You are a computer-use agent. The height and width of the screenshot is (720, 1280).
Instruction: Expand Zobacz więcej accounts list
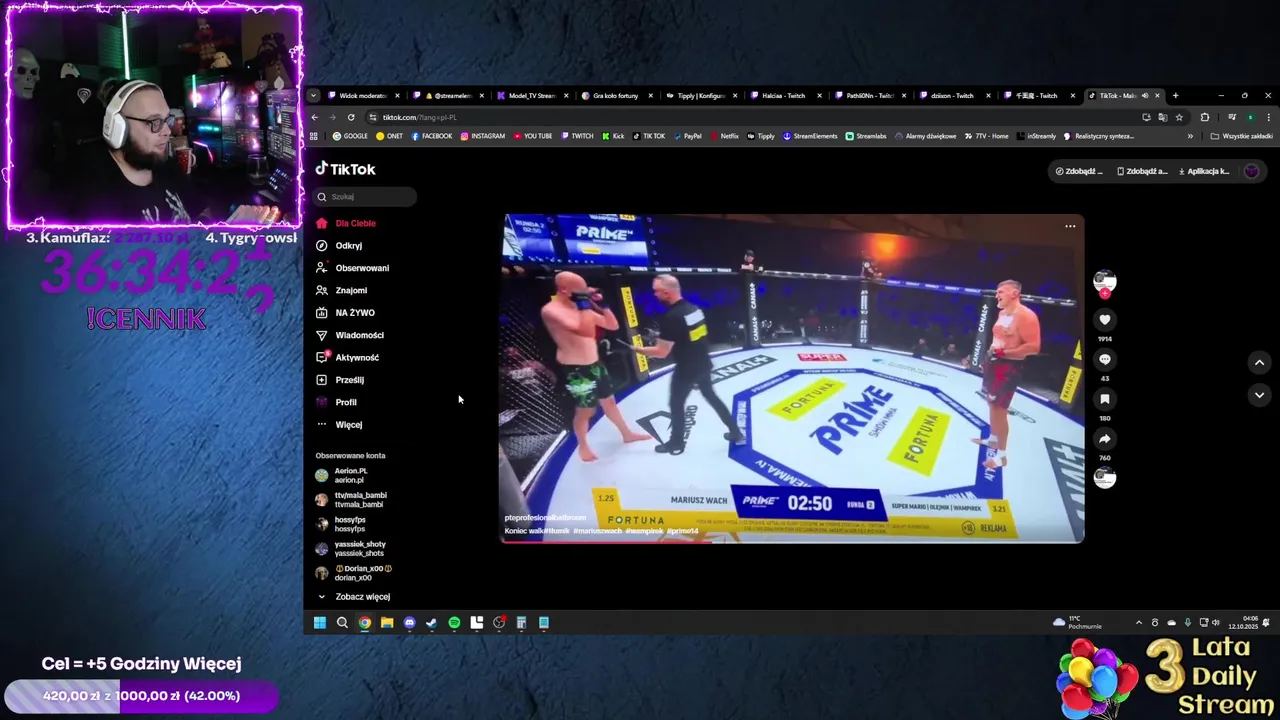353,597
